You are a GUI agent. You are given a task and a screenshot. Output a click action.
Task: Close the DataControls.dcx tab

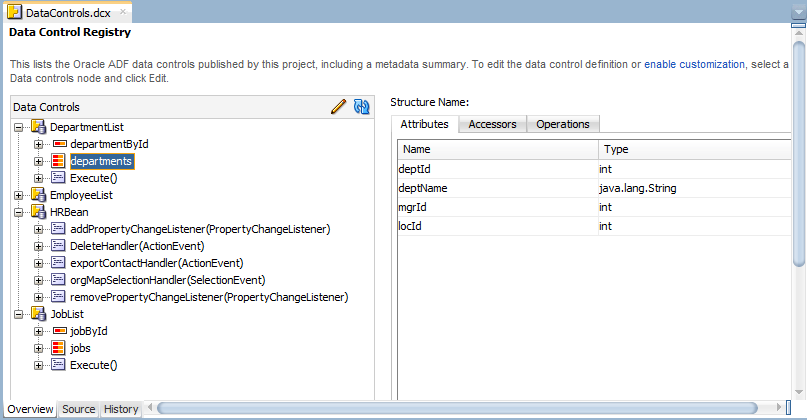coord(123,11)
